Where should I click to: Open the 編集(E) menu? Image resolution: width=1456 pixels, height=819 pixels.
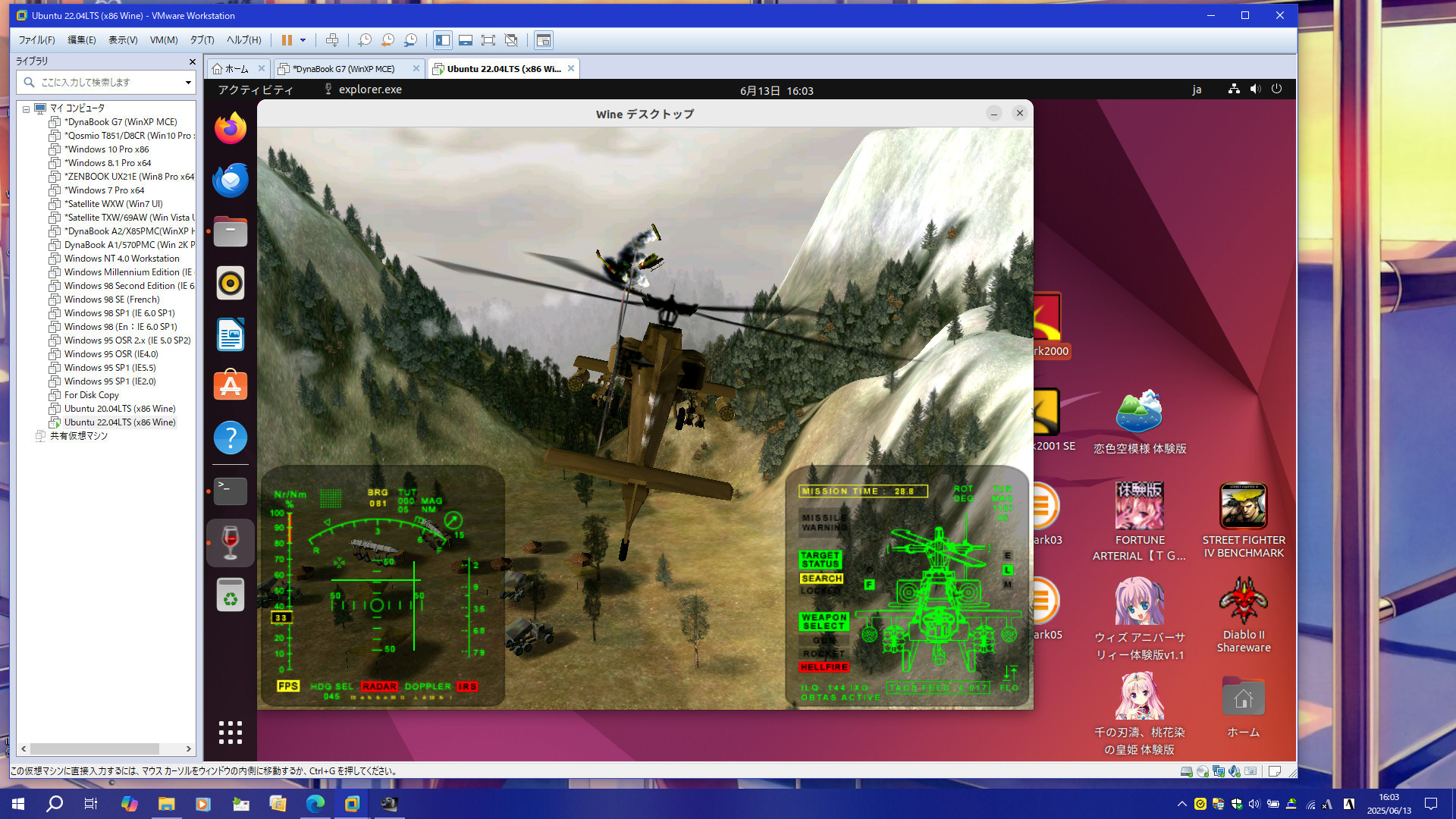tap(82, 40)
